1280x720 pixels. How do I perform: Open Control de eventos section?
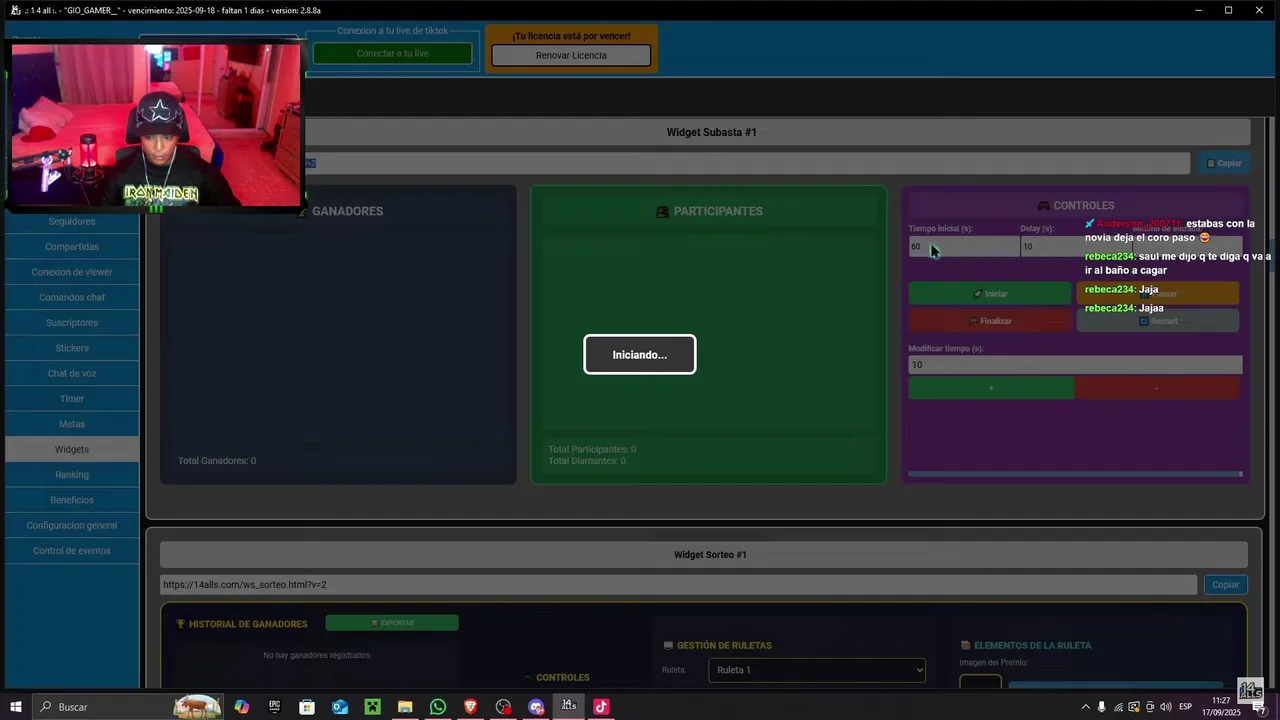pyautogui.click(x=72, y=551)
